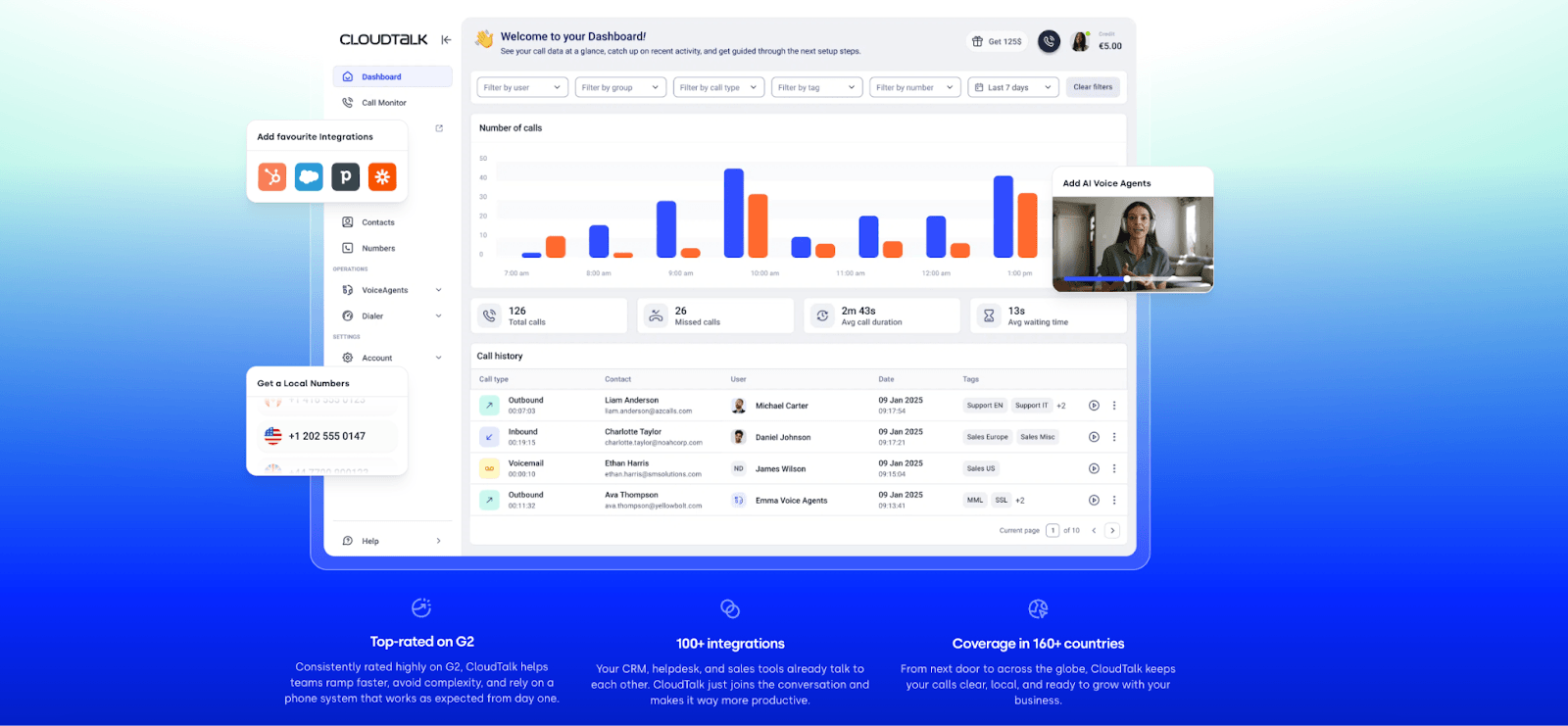Play recording for Ethan Harris call
1568x726 pixels.
click(1094, 468)
